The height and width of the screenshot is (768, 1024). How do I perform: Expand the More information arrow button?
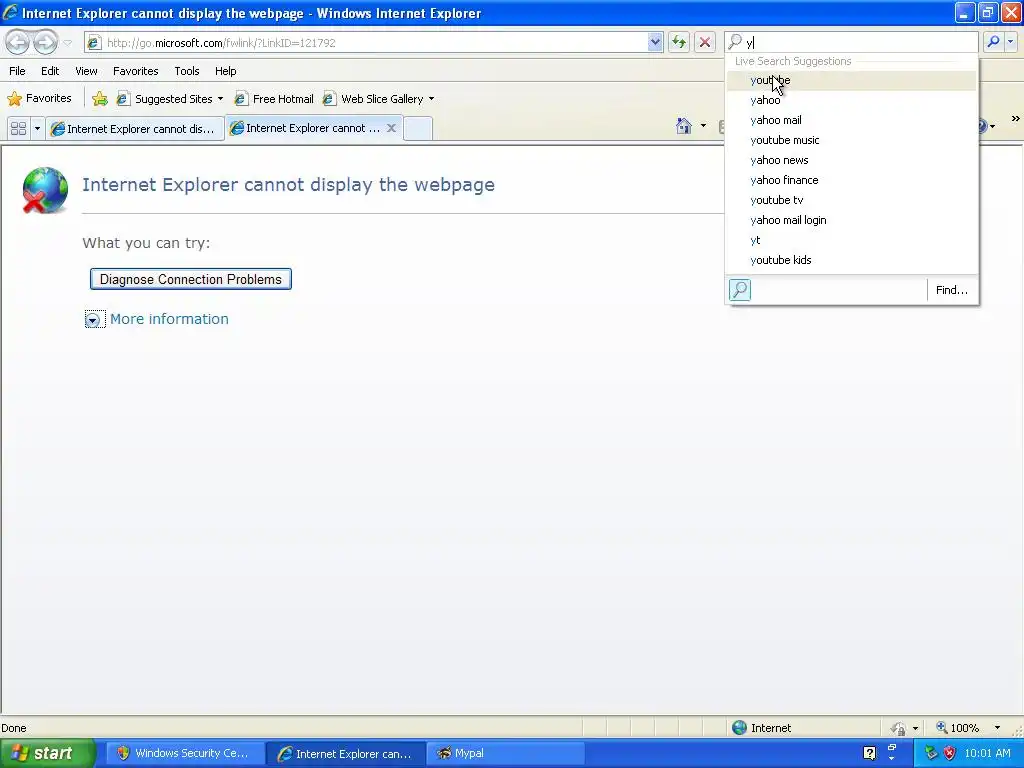click(x=93, y=319)
